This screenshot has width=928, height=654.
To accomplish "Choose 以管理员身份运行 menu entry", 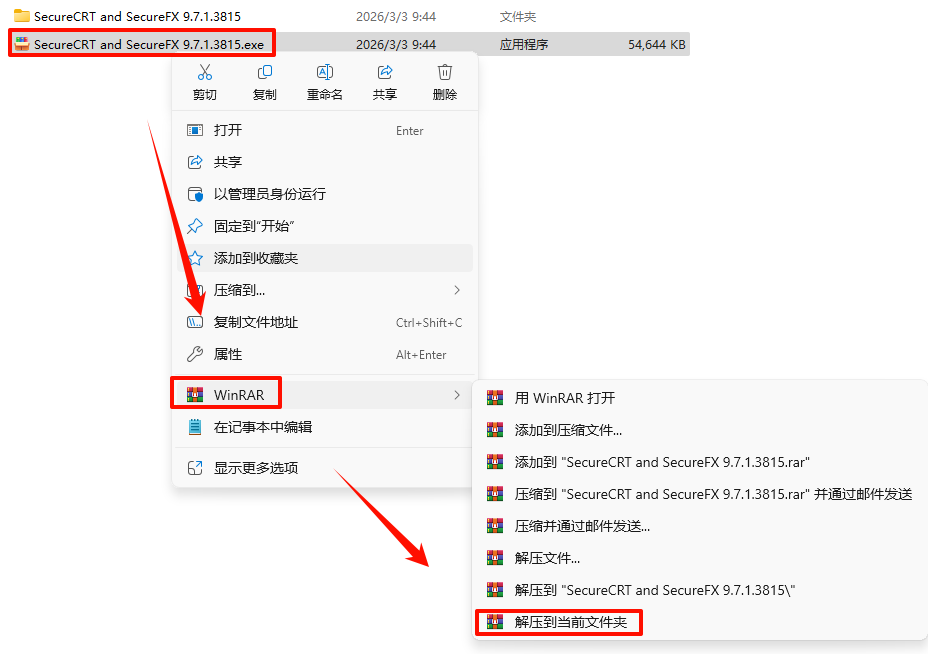I will (x=324, y=194).
